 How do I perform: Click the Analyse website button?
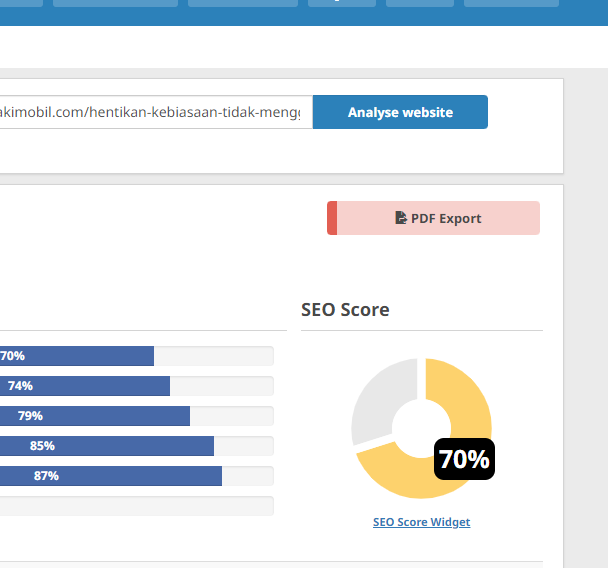400,112
